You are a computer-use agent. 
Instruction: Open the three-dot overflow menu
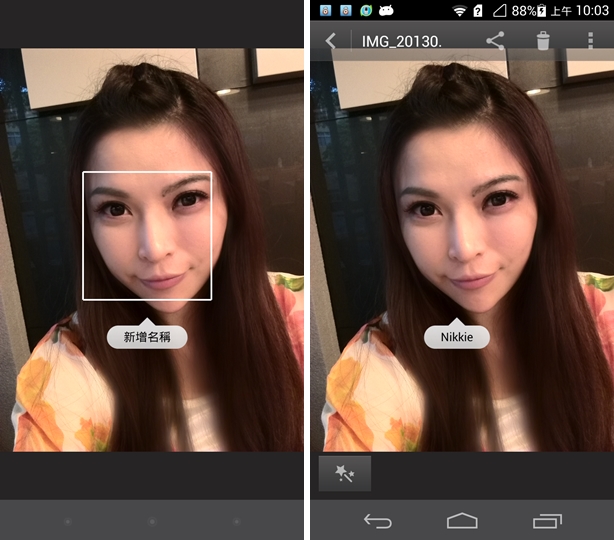pyautogui.click(x=591, y=41)
